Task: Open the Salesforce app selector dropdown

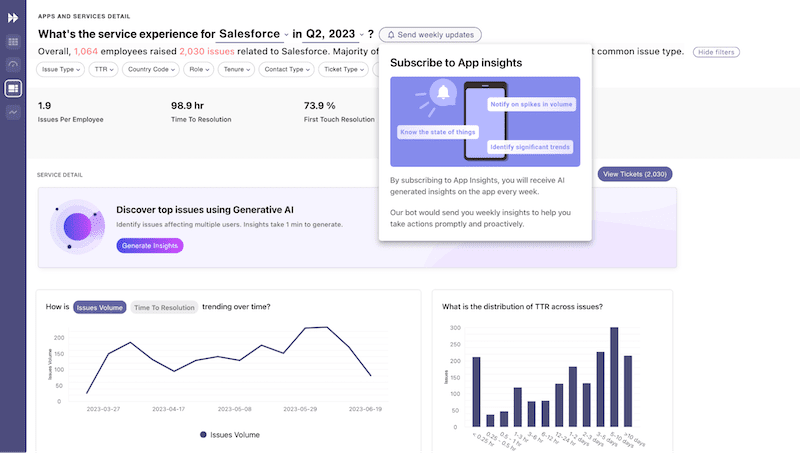Action: 253,34
